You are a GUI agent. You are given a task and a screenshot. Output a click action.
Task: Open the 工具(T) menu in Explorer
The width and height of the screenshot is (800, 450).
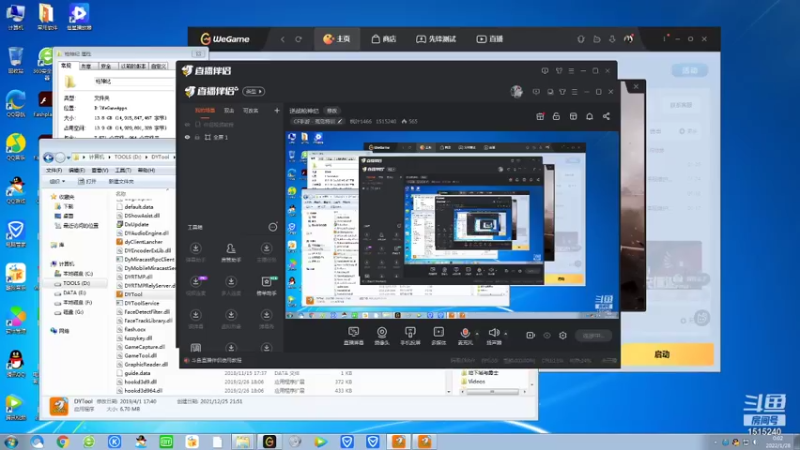pos(123,170)
